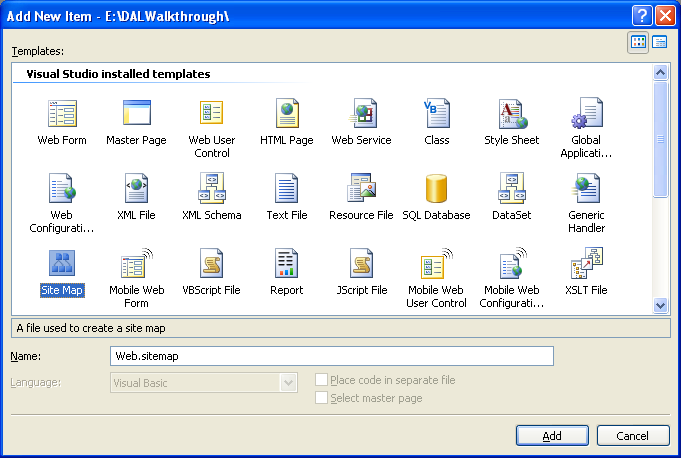Pick the Report template icon
Viewport: 681px width, 458px height.
click(287, 263)
